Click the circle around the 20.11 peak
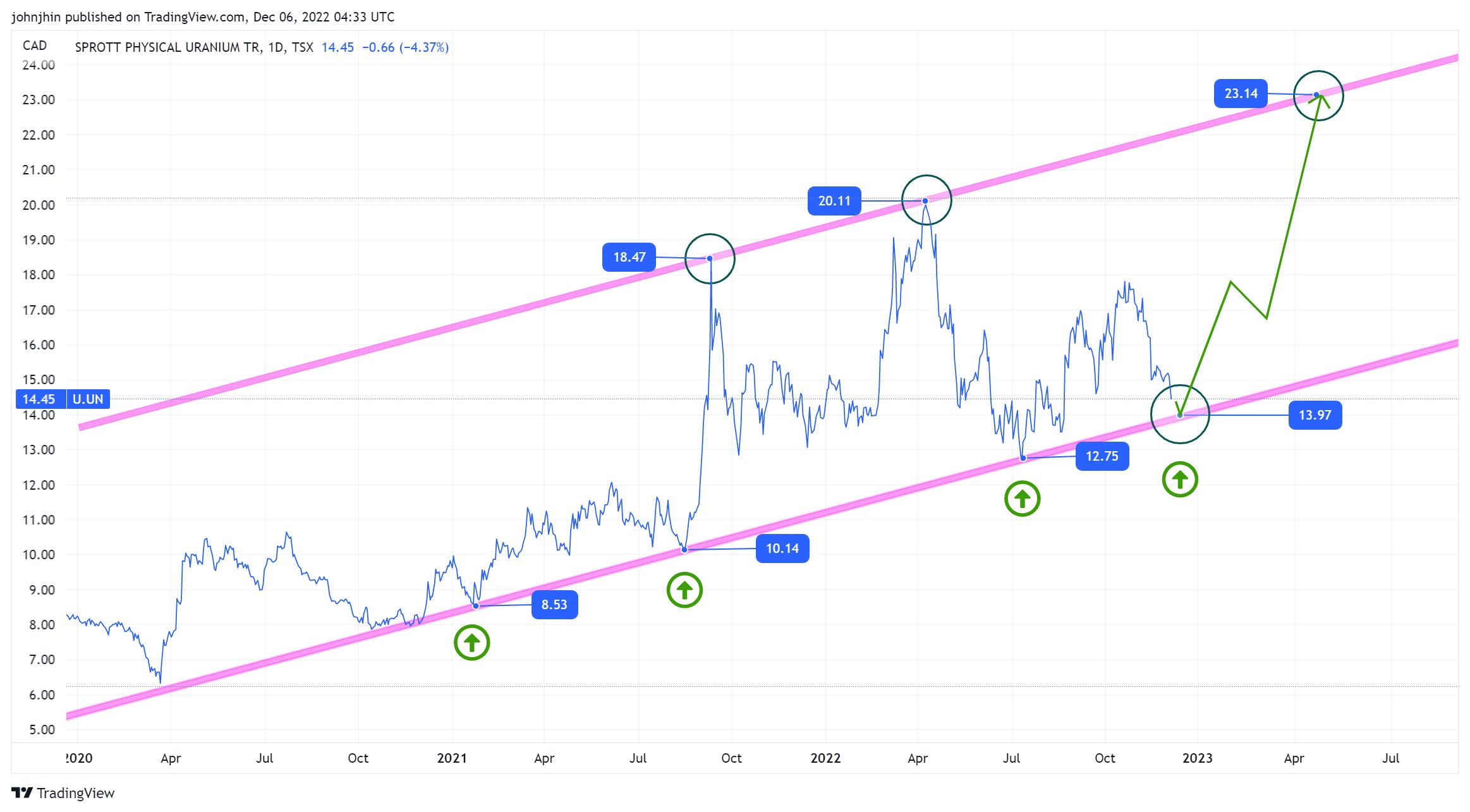1470x812 pixels. pyautogui.click(x=926, y=200)
